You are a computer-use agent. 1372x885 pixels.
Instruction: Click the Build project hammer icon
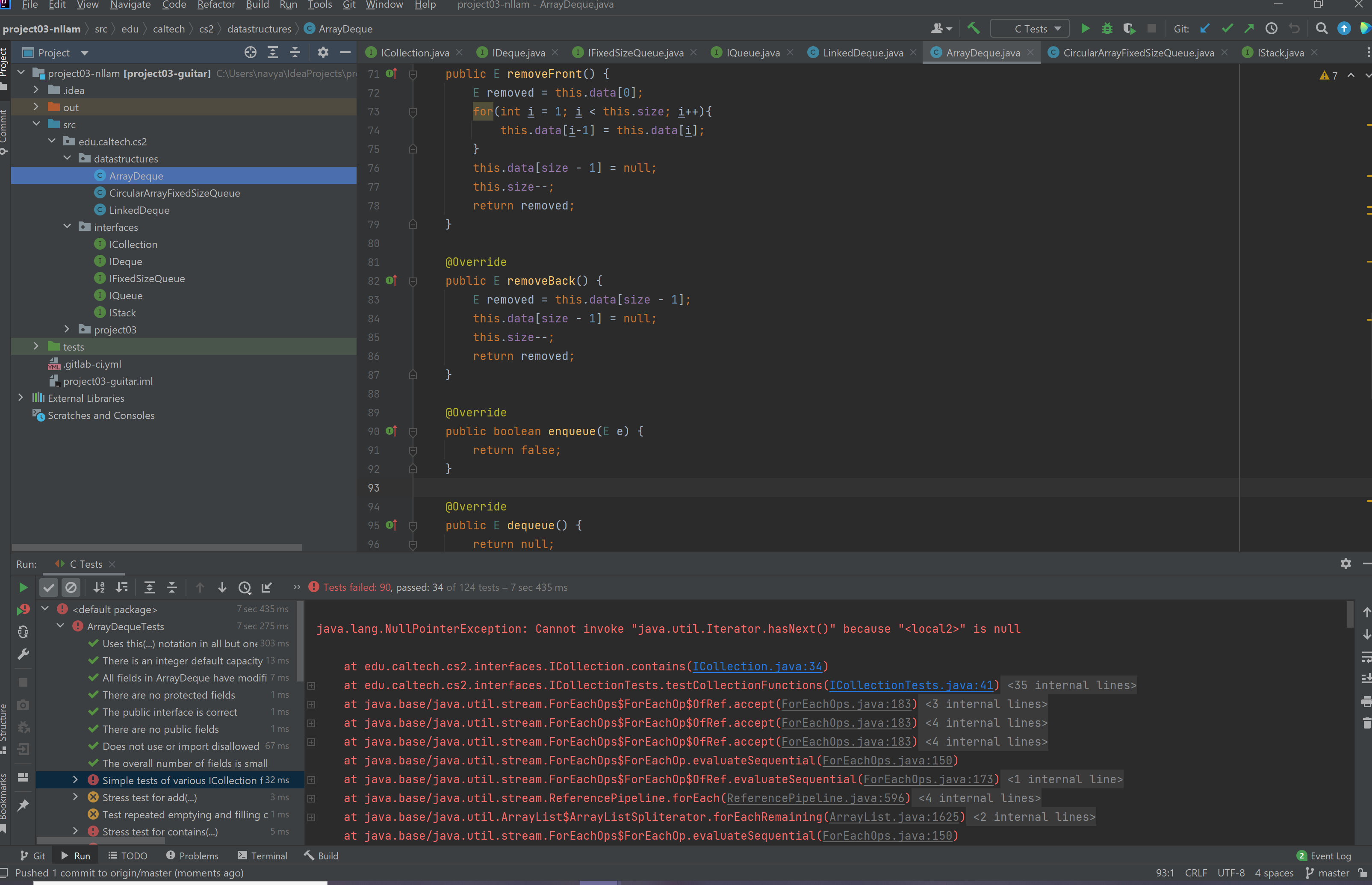click(973, 28)
